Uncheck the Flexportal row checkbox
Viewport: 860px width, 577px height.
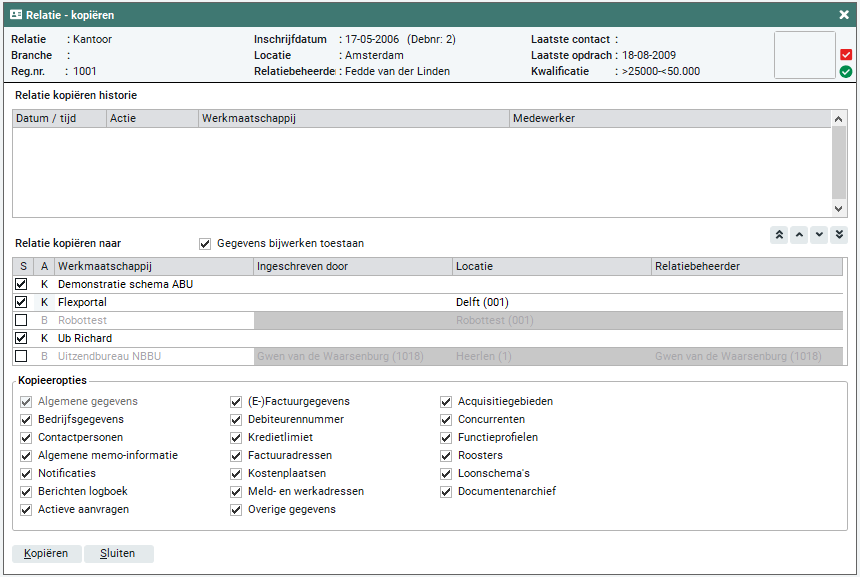pos(21,302)
